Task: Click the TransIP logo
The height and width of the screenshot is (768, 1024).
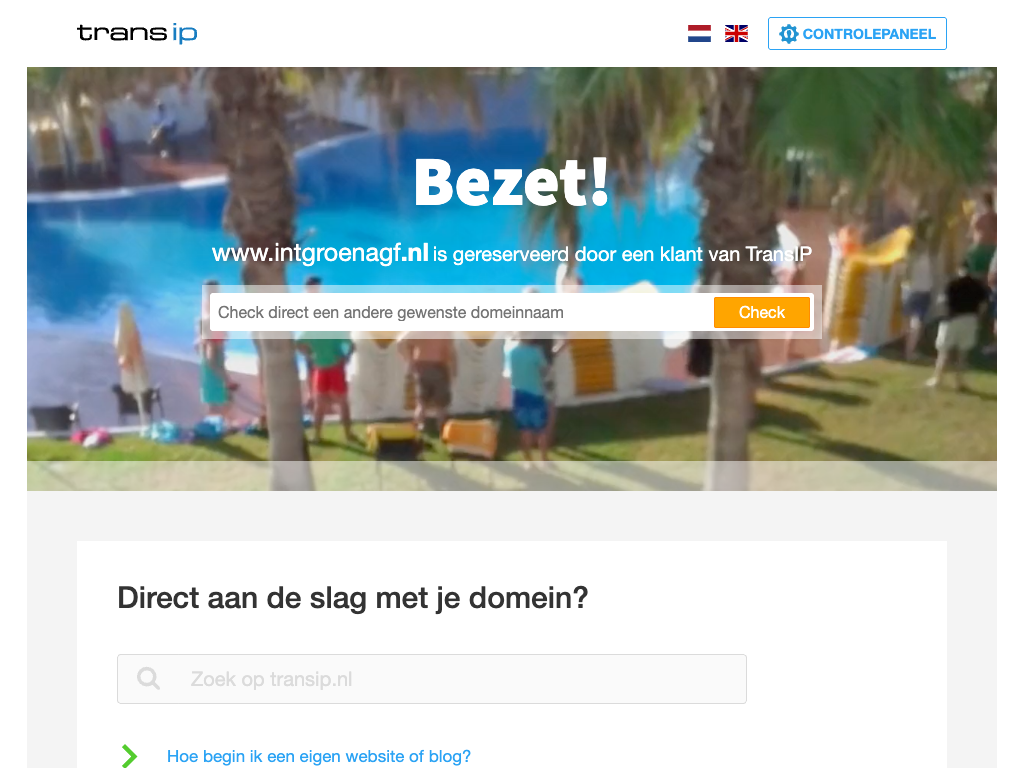Action: pyautogui.click(x=137, y=33)
